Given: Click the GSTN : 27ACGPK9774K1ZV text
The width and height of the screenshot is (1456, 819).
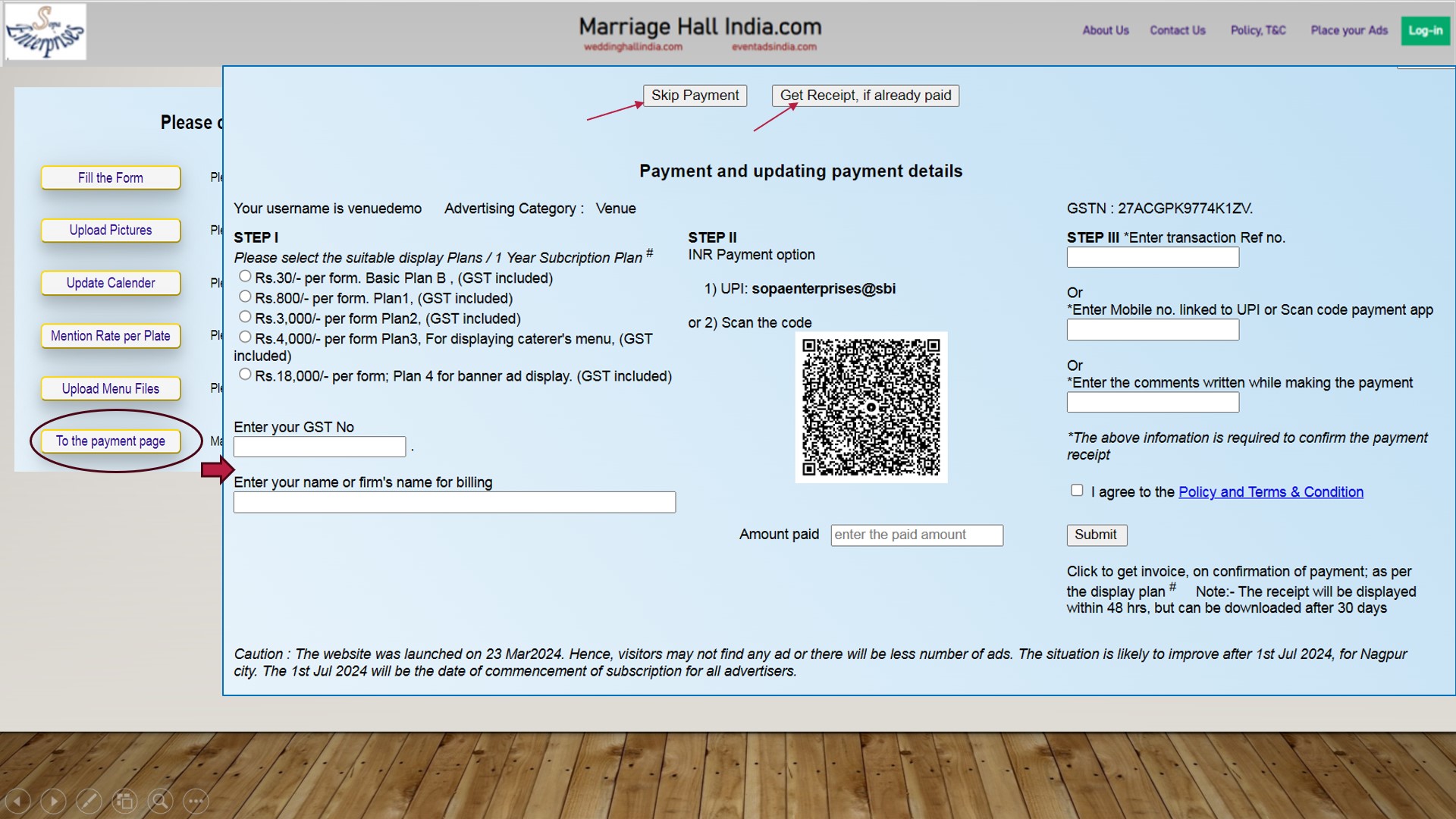Looking at the screenshot, I should click(1159, 209).
